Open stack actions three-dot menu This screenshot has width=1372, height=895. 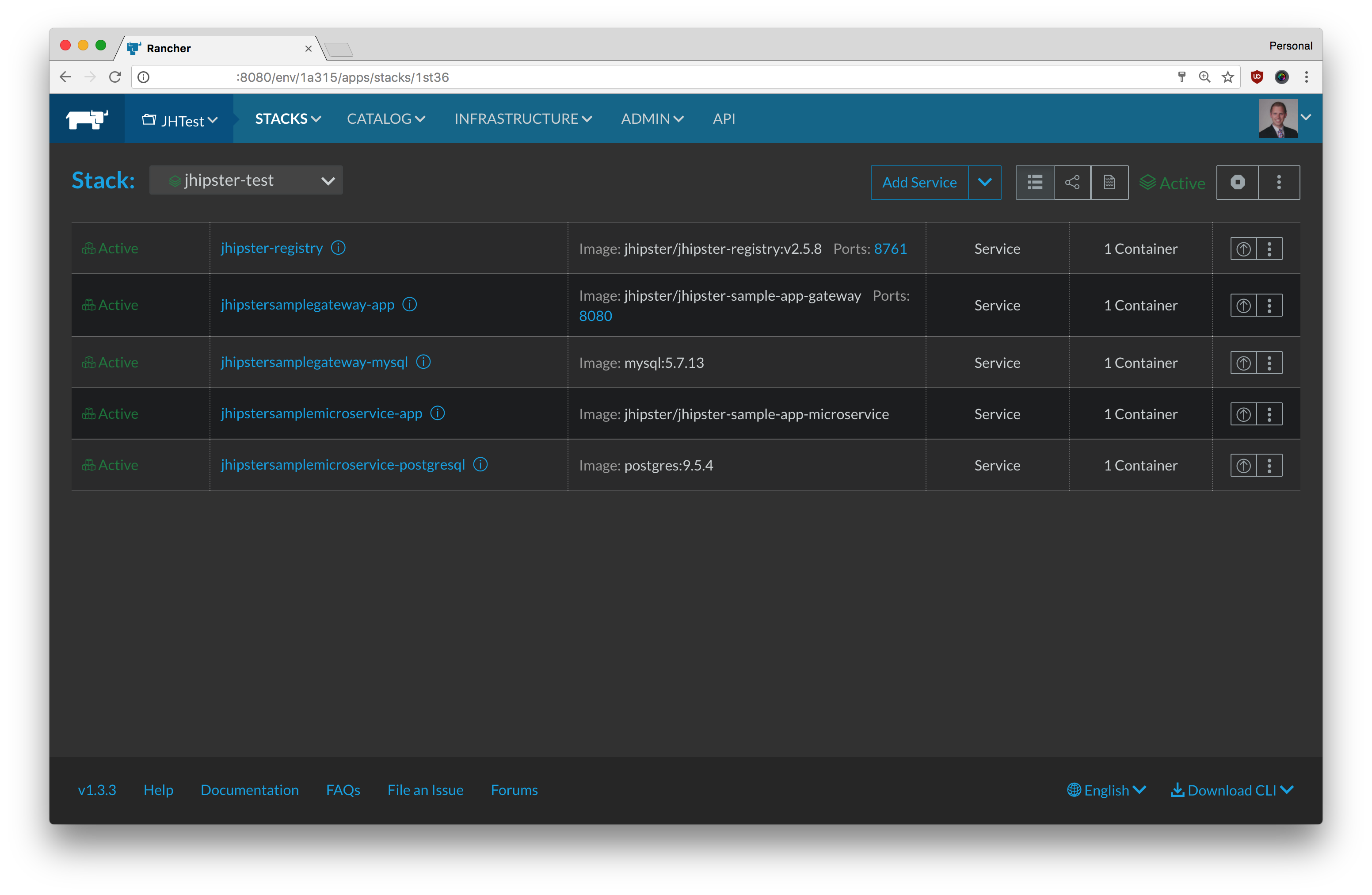[1279, 183]
